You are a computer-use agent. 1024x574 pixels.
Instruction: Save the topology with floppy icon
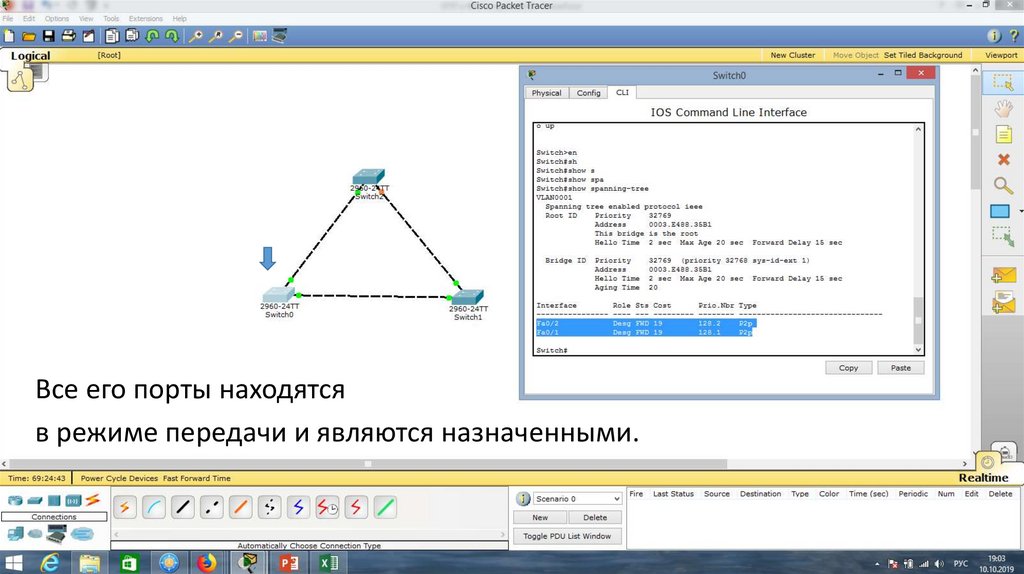pos(48,36)
